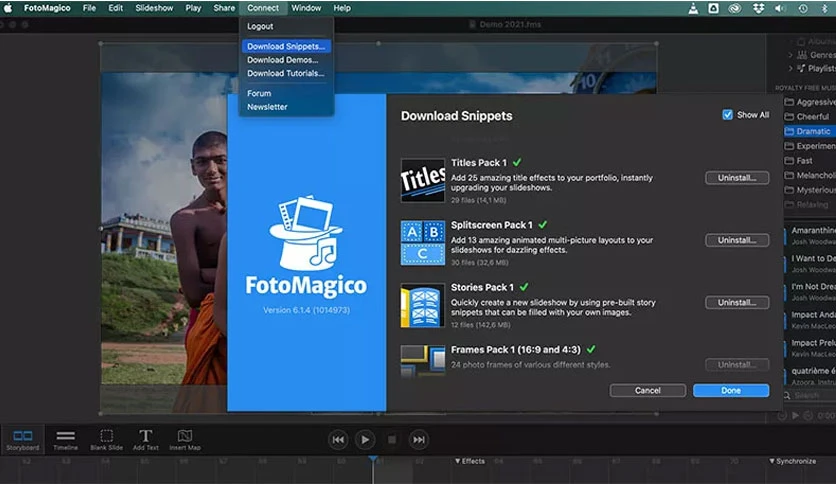
Task: Switch to Timeline view
Action: click(x=66, y=440)
